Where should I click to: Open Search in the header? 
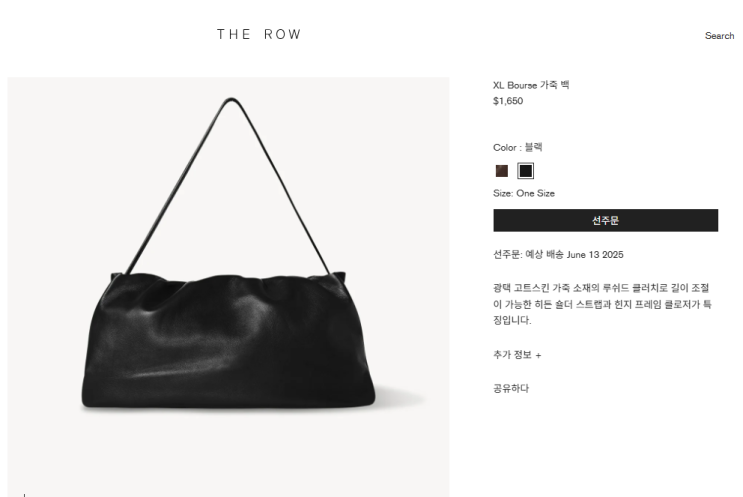(x=719, y=36)
